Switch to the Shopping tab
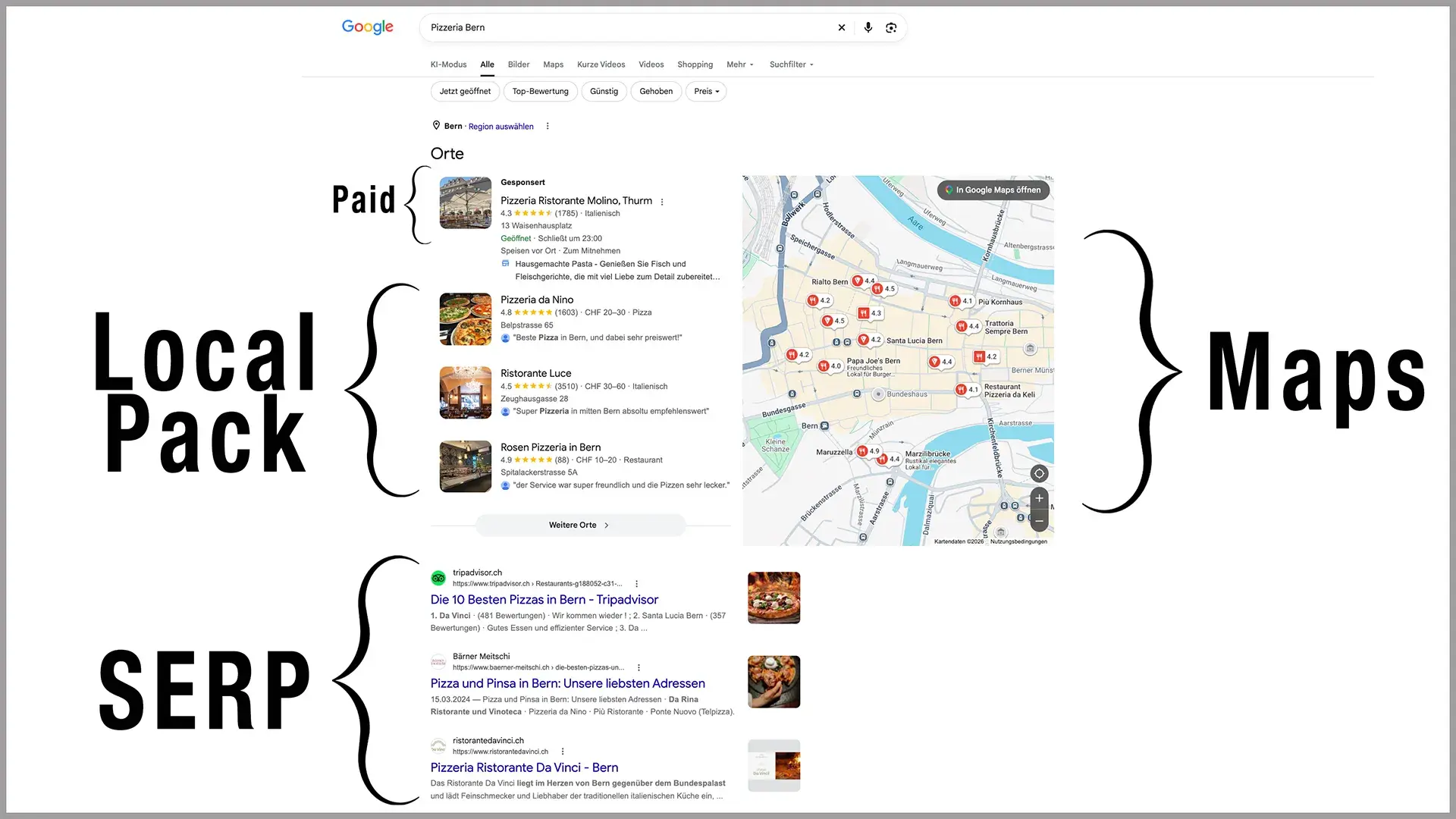This screenshot has height=819, width=1456. [x=695, y=64]
